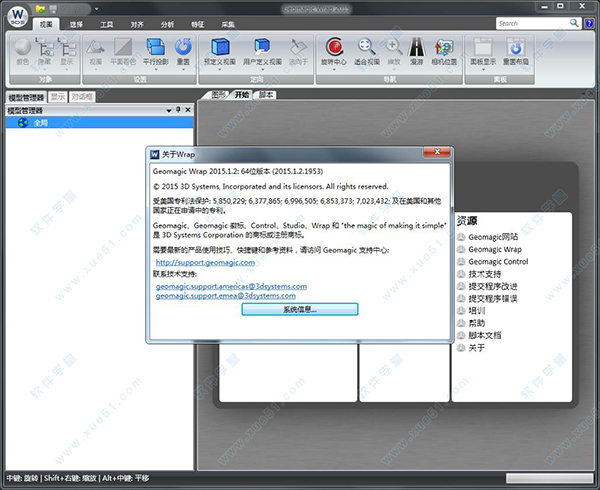Expand the 面板显示 dropdown arrow

click(483, 70)
